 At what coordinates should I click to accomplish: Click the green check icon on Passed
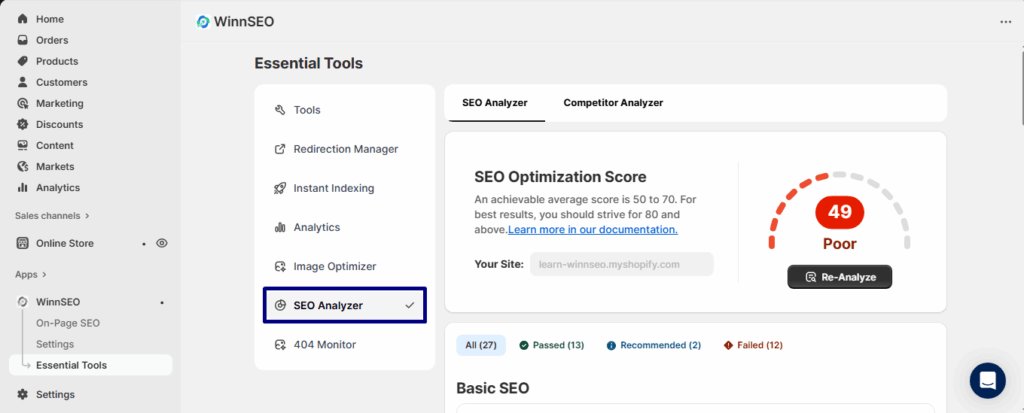pyautogui.click(x=524, y=345)
